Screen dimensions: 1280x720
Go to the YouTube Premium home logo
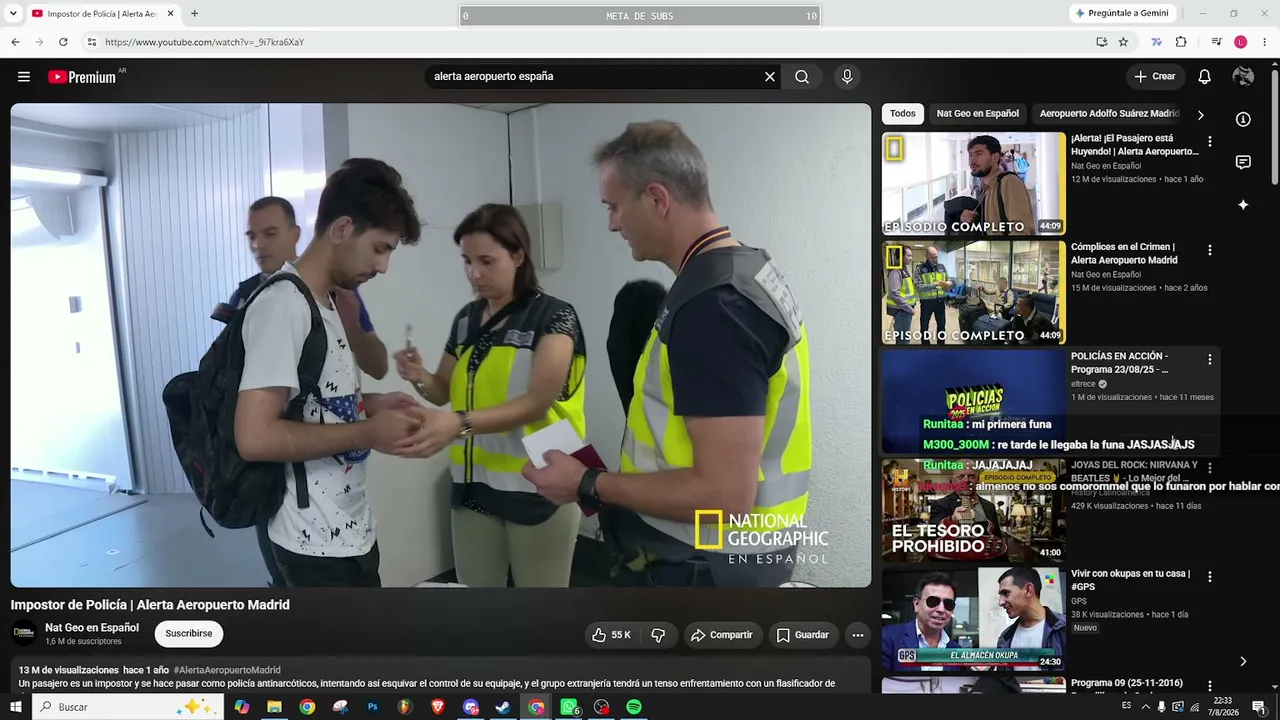pos(82,77)
